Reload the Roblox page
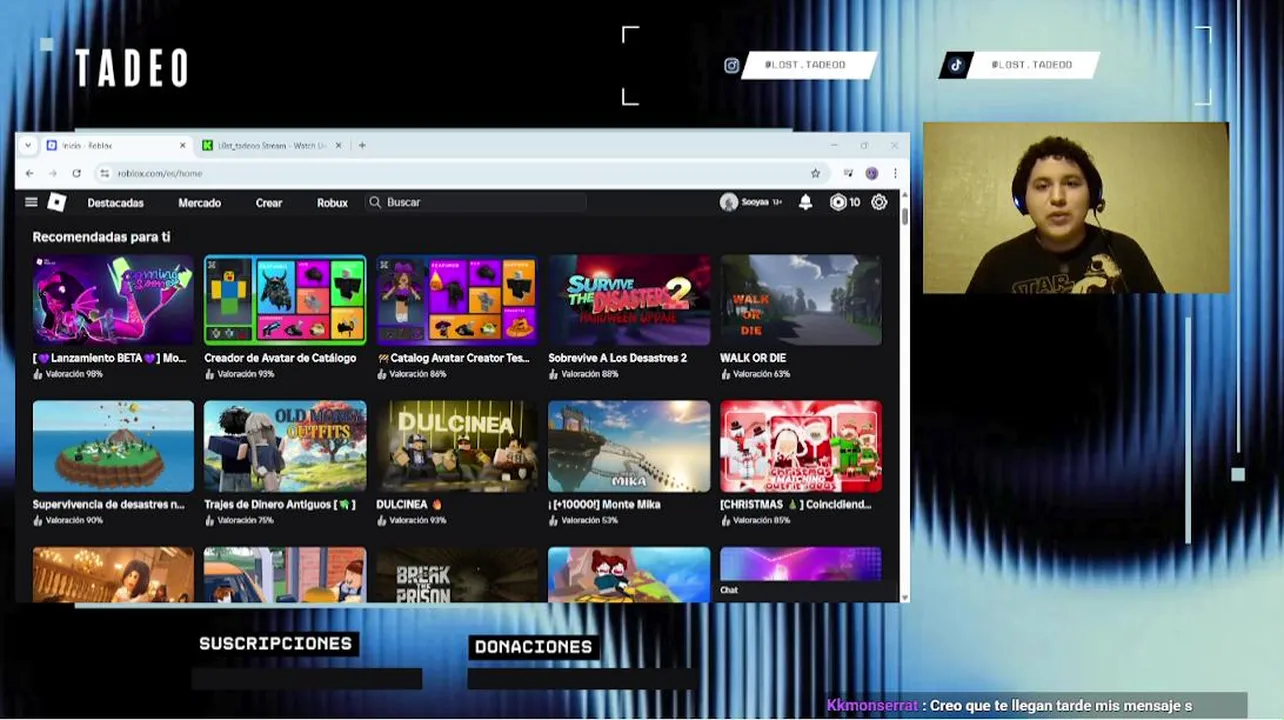Screen dimensions: 1284x720 (76, 173)
